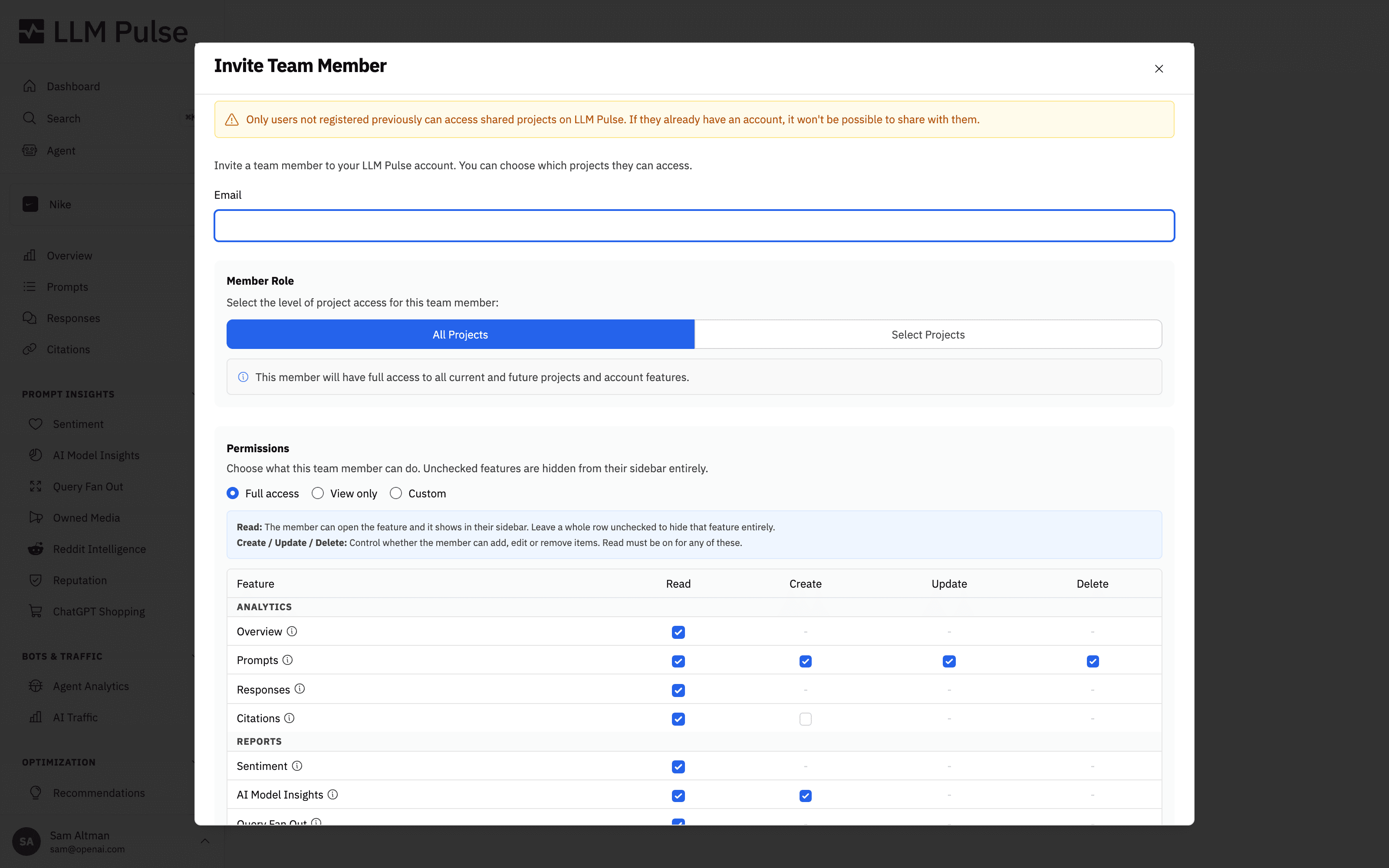Open Reputation shield icon in sidebar
1389x868 pixels.
36,580
